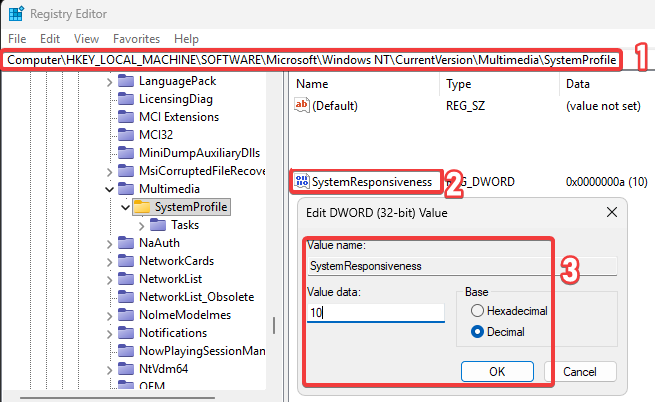Open the View menu
Image resolution: width=655 pixels, height=402 pixels.
click(86, 39)
